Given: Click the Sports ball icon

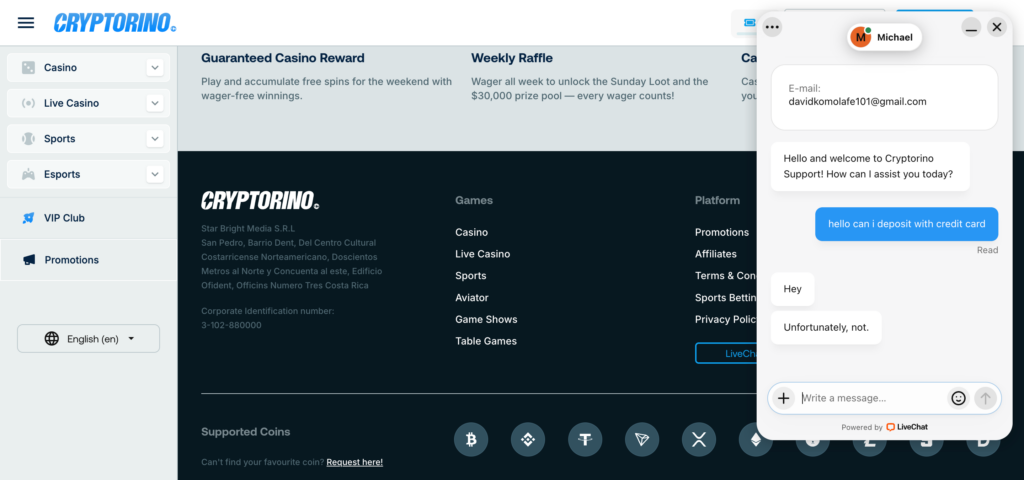Looking at the screenshot, I should click(x=28, y=138).
